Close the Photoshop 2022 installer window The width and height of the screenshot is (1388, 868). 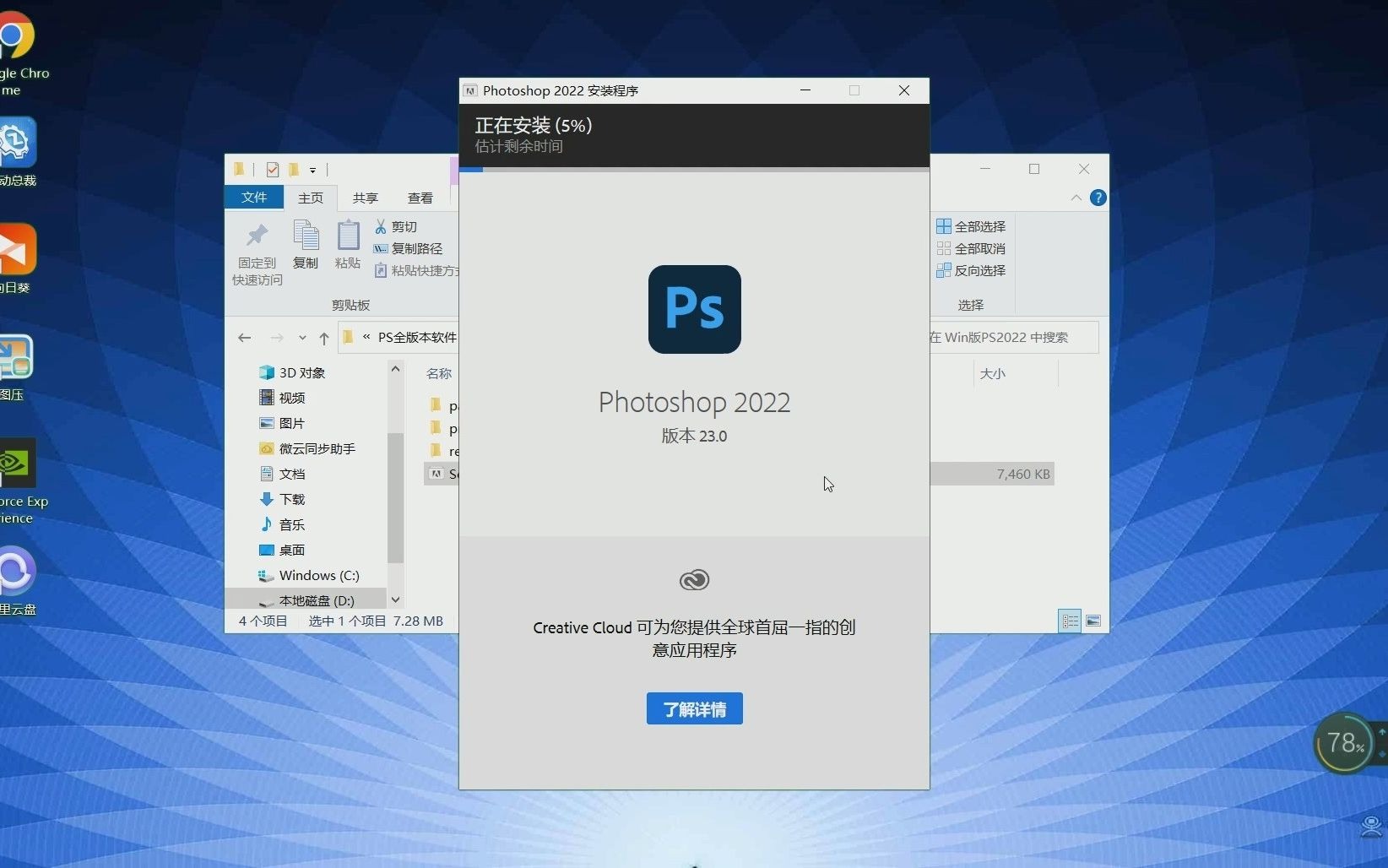(904, 90)
